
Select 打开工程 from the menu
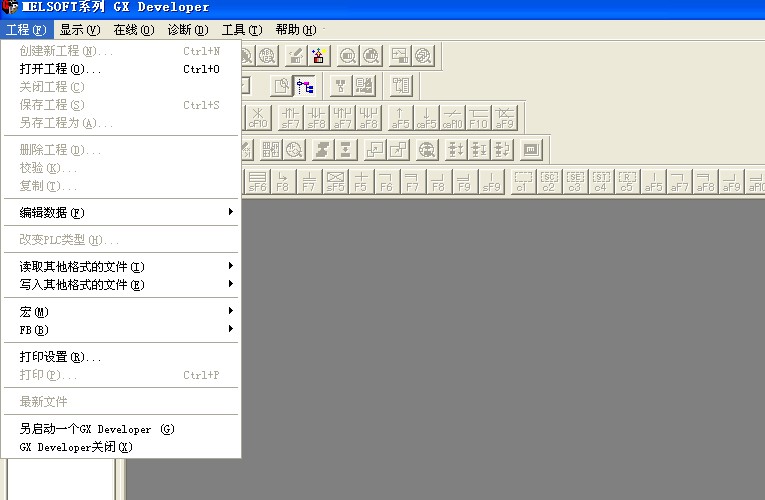(60, 69)
